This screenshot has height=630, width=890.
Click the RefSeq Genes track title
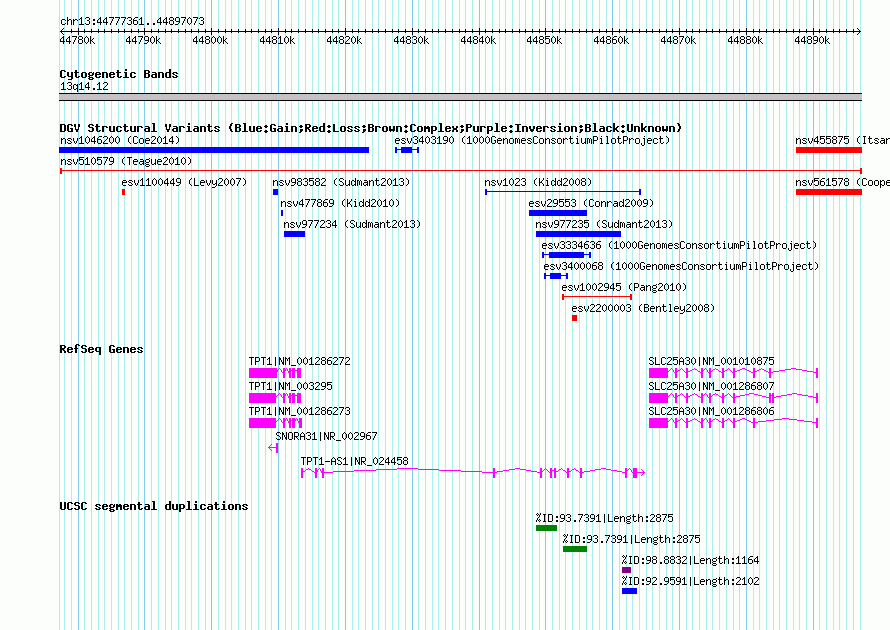point(101,349)
